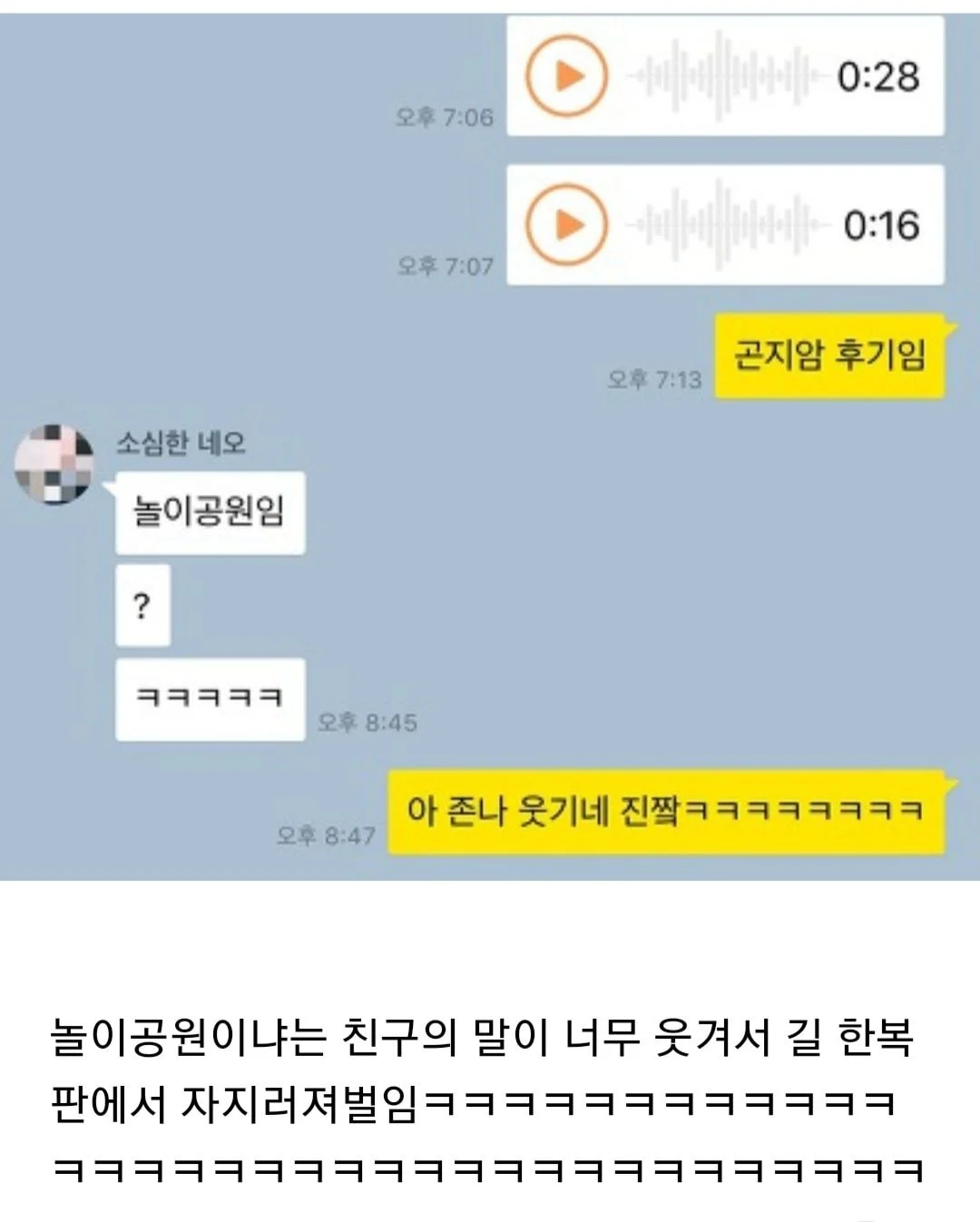Click the 오후 8:47 timestamp
The image size is (980, 1222).
(326, 836)
